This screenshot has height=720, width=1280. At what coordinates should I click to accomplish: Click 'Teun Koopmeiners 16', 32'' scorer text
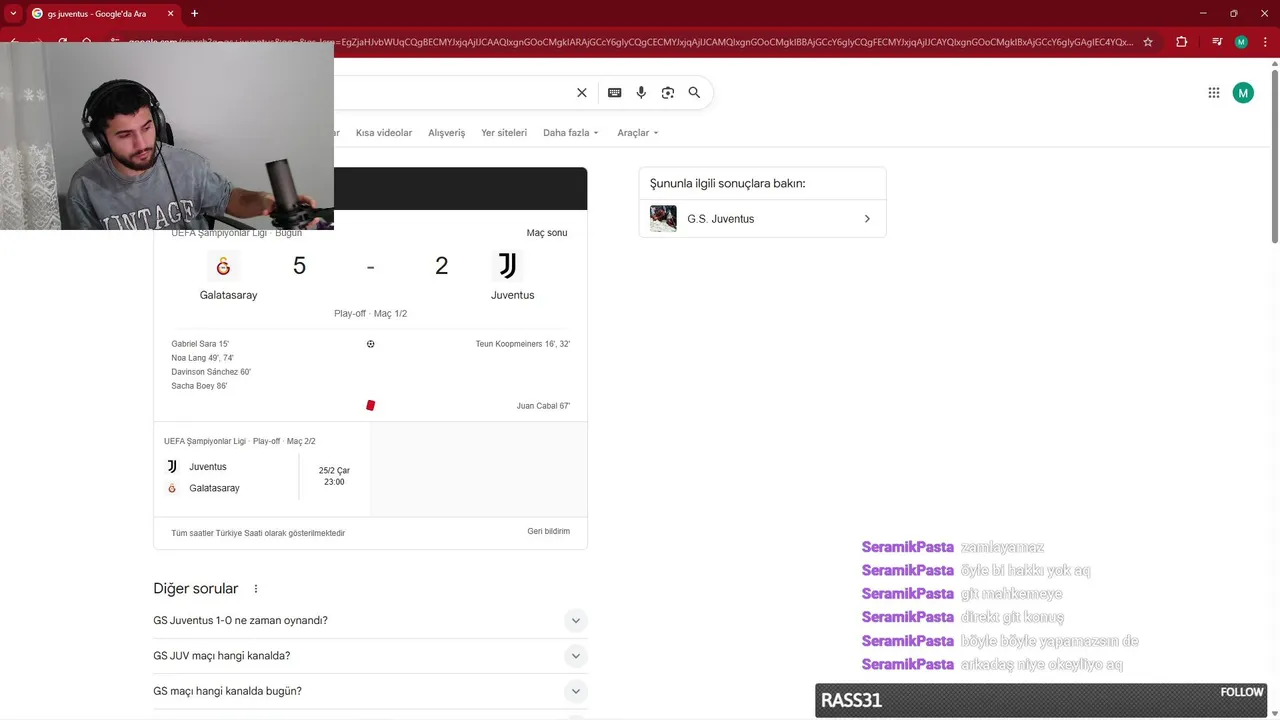click(523, 344)
